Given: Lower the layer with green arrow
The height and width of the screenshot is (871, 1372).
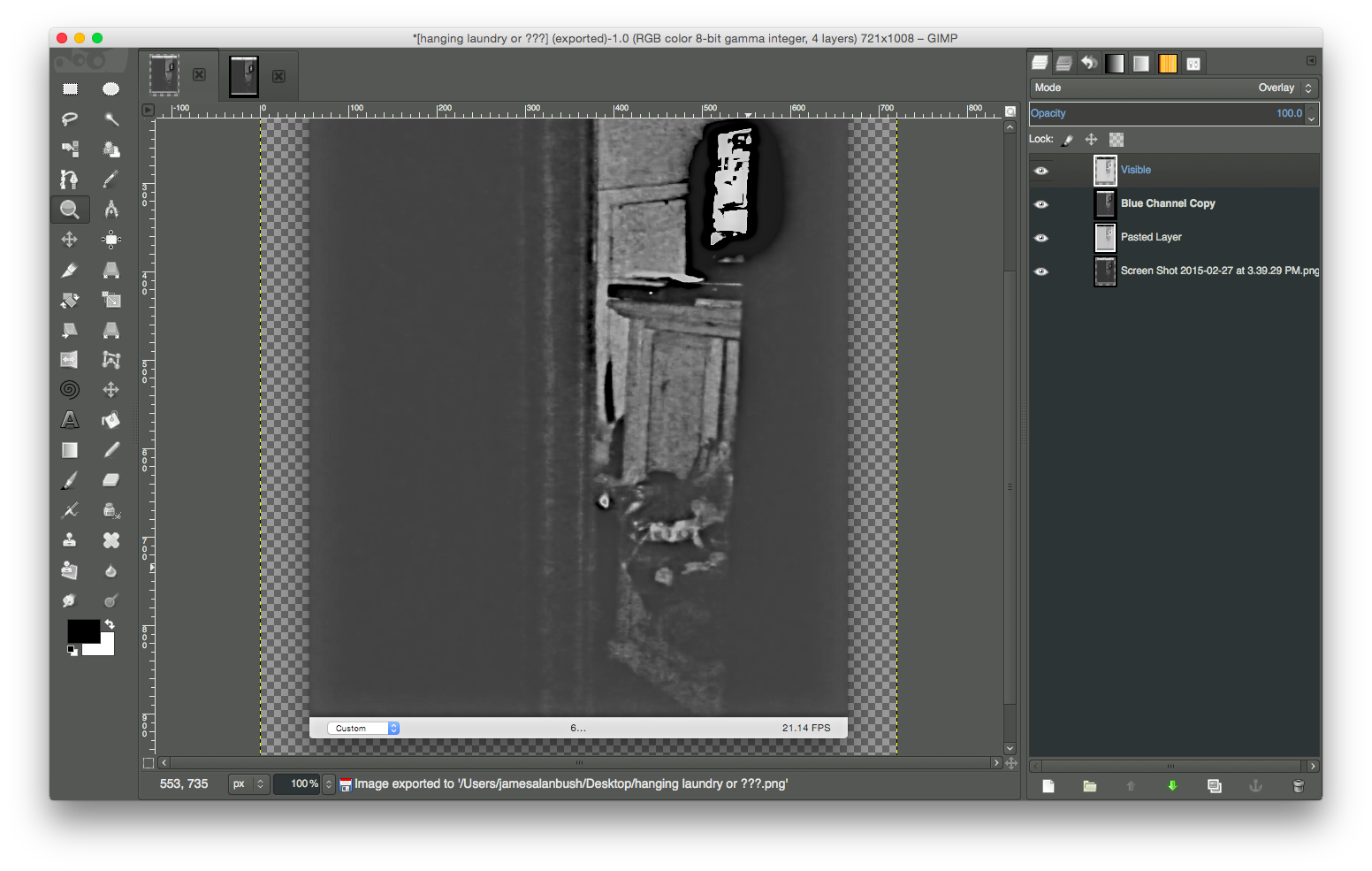Looking at the screenshot, I should click(1173, 786).
